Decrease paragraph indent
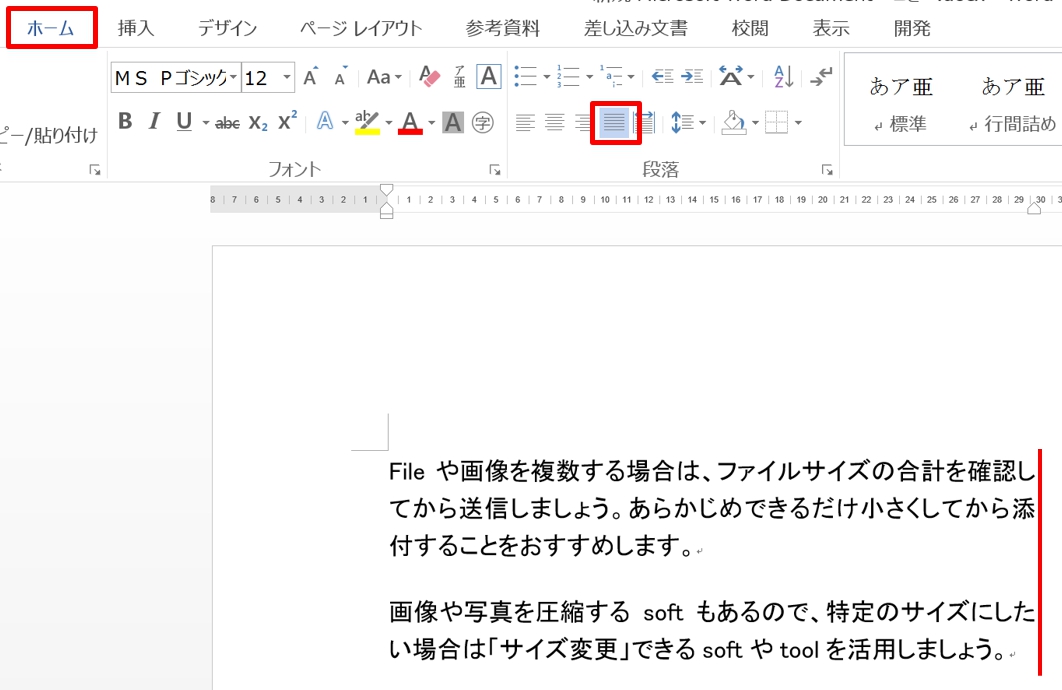The width and height of the screenshot is (1062, 690). pyautogui.click(x=662, y=77)
